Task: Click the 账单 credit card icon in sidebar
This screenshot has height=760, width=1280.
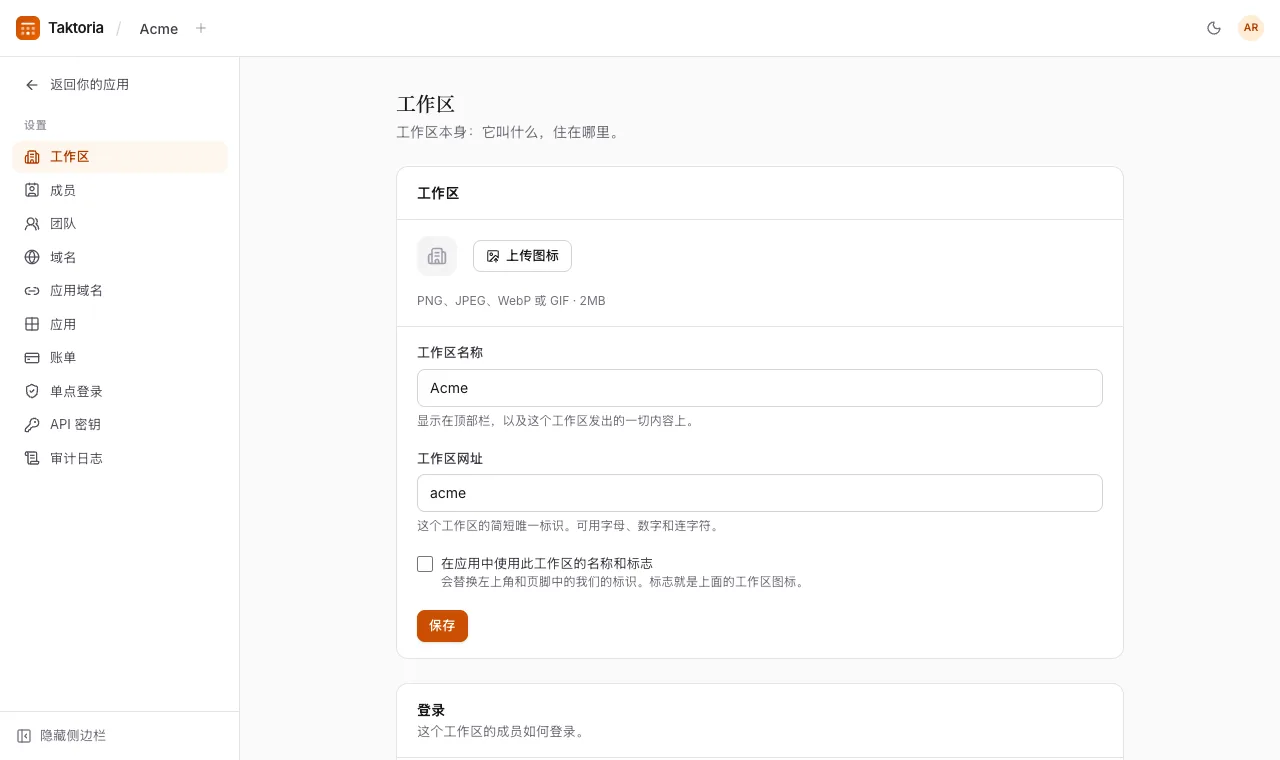Action: pos(32,358)
